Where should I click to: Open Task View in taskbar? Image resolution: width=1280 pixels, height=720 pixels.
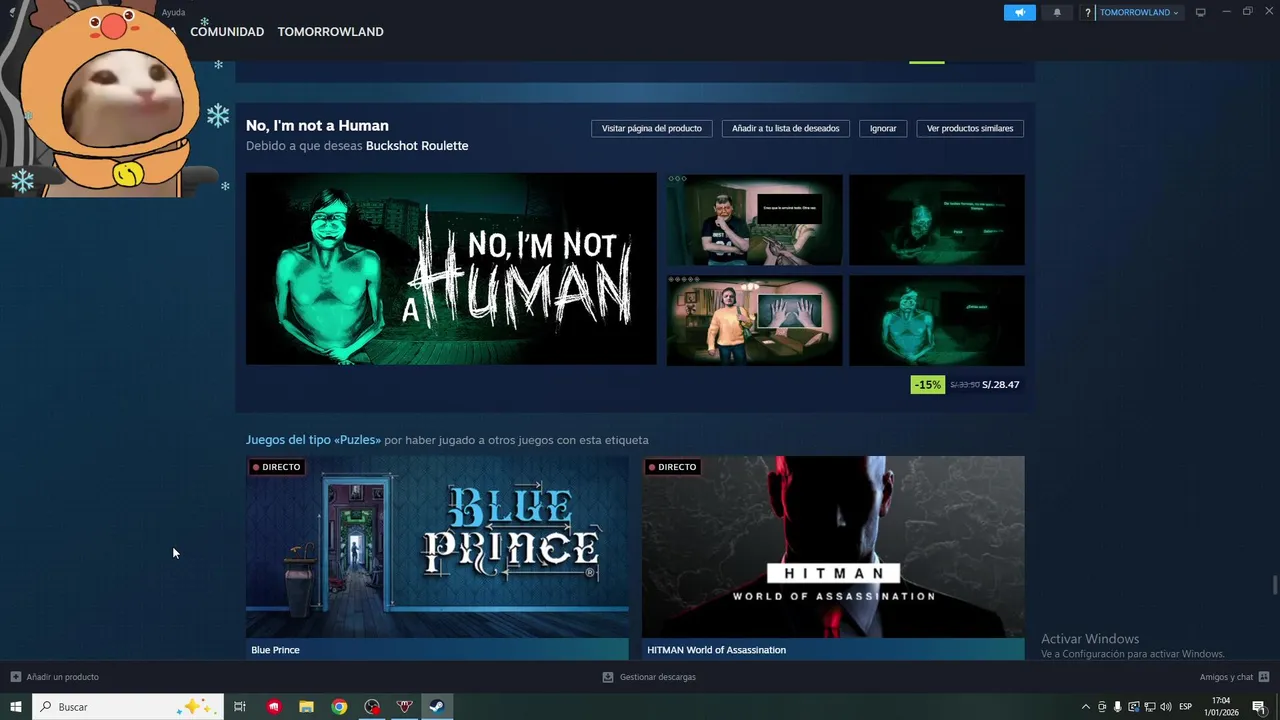pyautogui.click(x=240, y=707)
